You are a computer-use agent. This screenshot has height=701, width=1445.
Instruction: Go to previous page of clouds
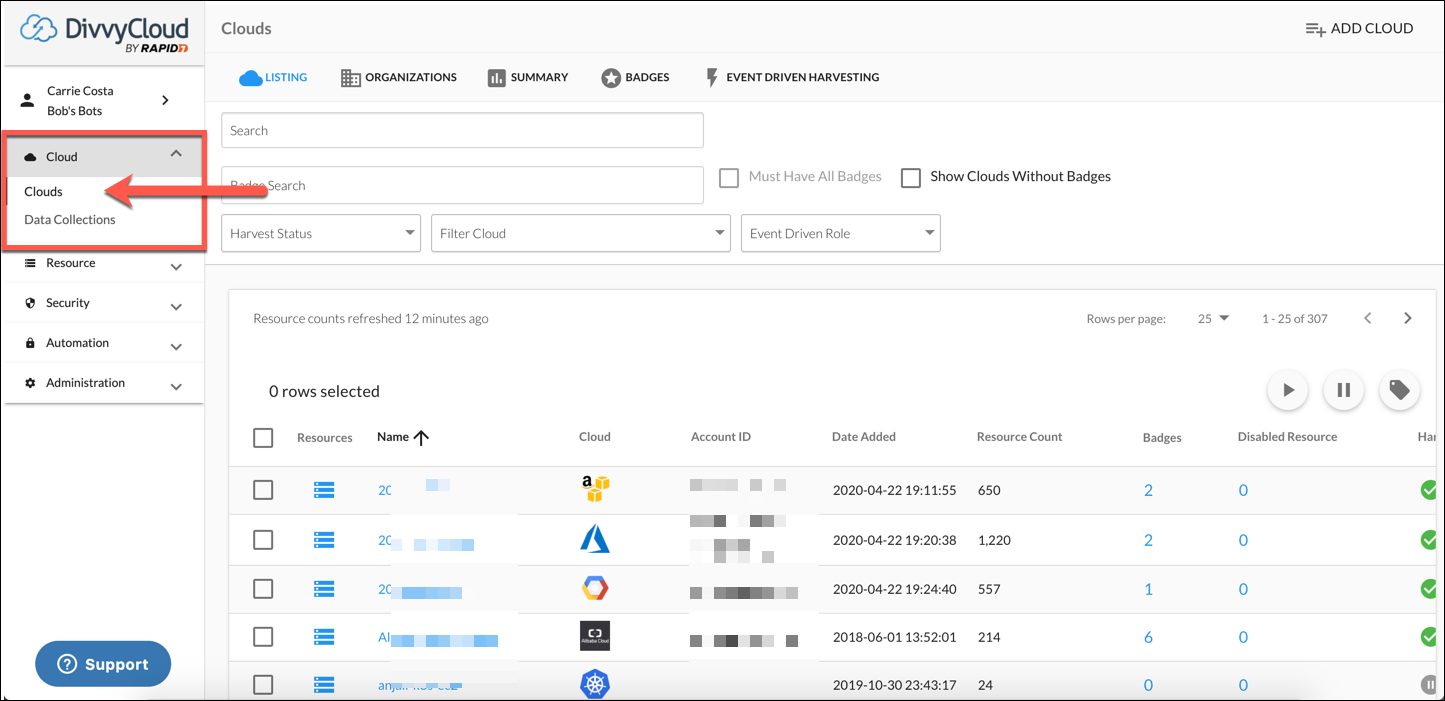click(1367, 318)
